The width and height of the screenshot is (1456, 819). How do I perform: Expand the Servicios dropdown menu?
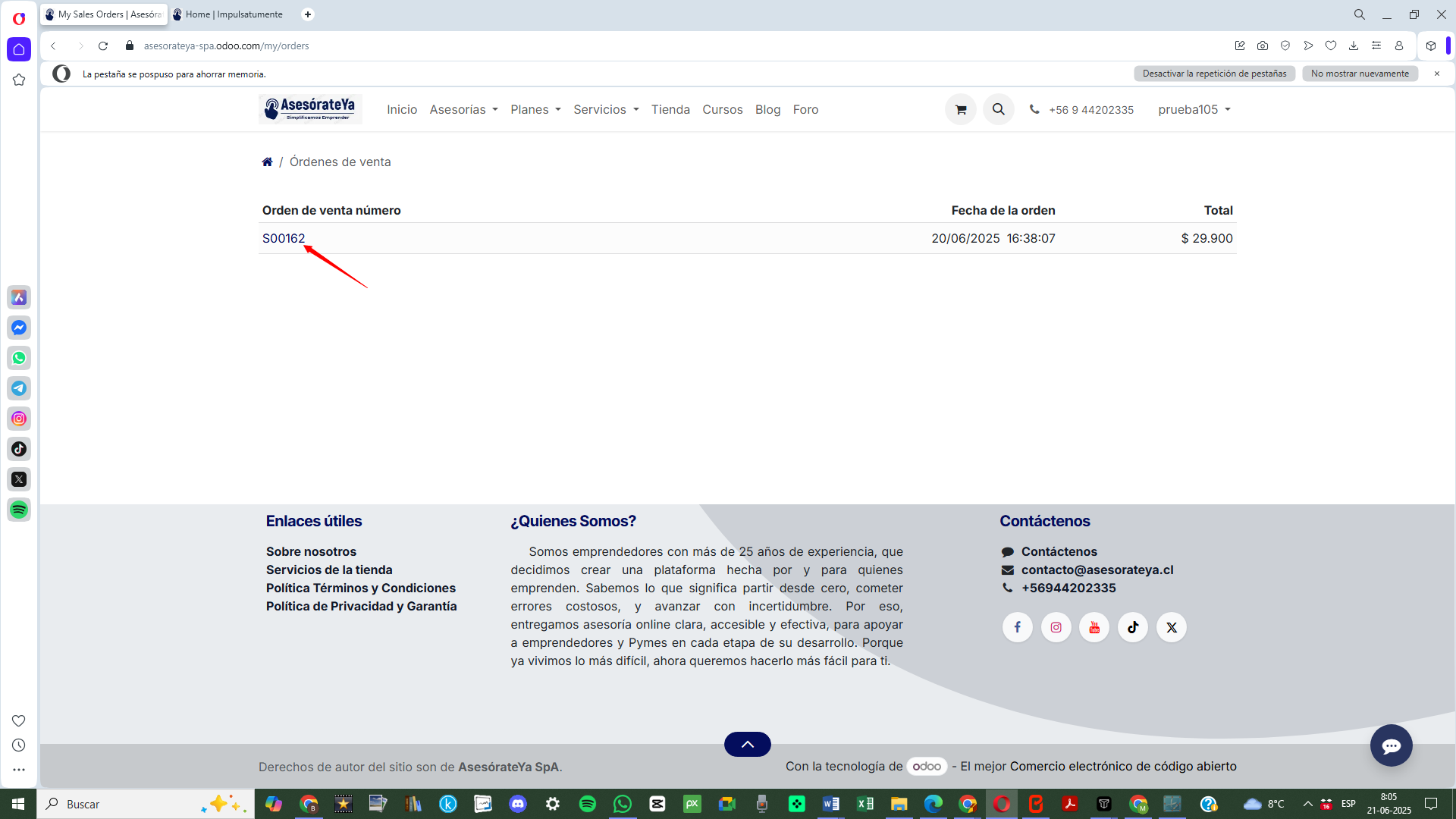(x=606, y=110)
